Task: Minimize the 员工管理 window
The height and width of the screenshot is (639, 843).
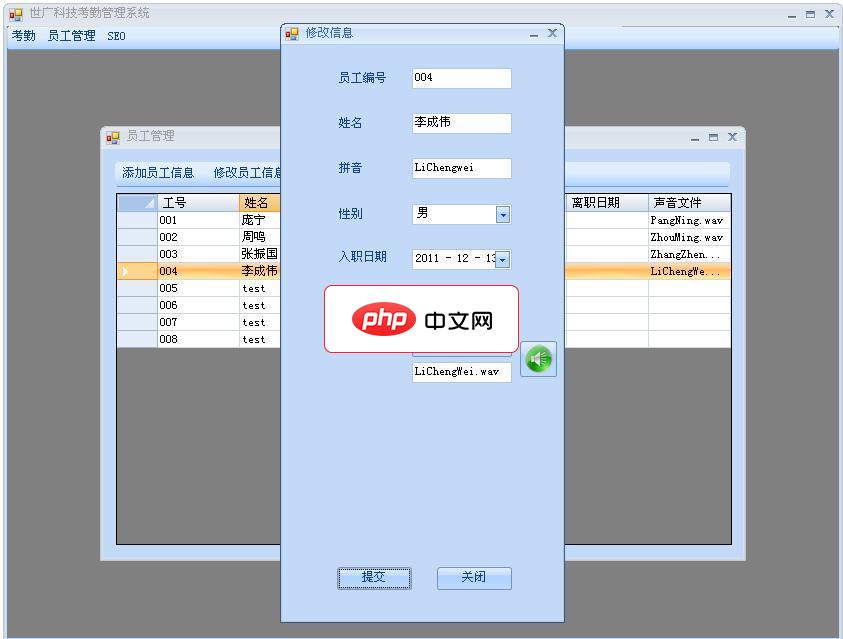Action: (x=695, y=138)
